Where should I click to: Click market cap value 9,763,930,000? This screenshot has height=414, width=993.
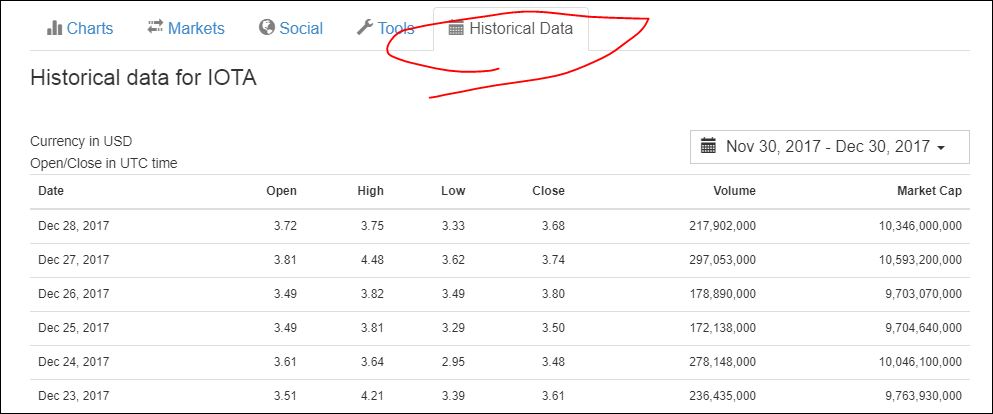click(925, 396)
